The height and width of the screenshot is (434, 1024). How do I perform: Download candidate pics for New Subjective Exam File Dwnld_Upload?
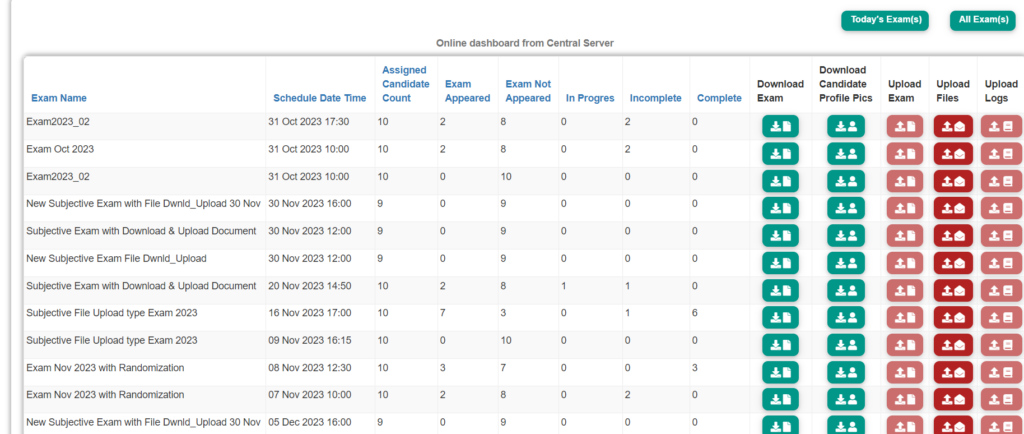(x=846, y=263)
